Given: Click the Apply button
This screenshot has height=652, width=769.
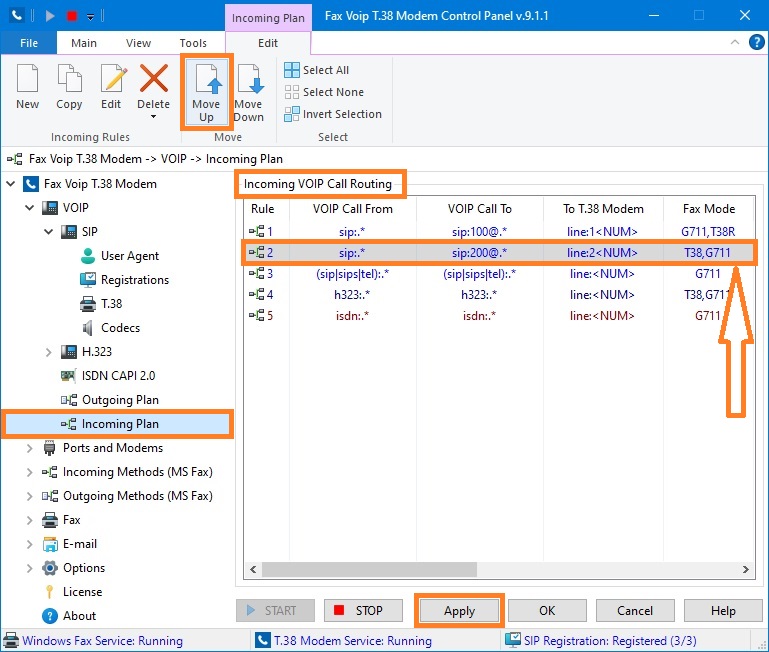Looking at the screenshot, I should click(x=460, y=611).
